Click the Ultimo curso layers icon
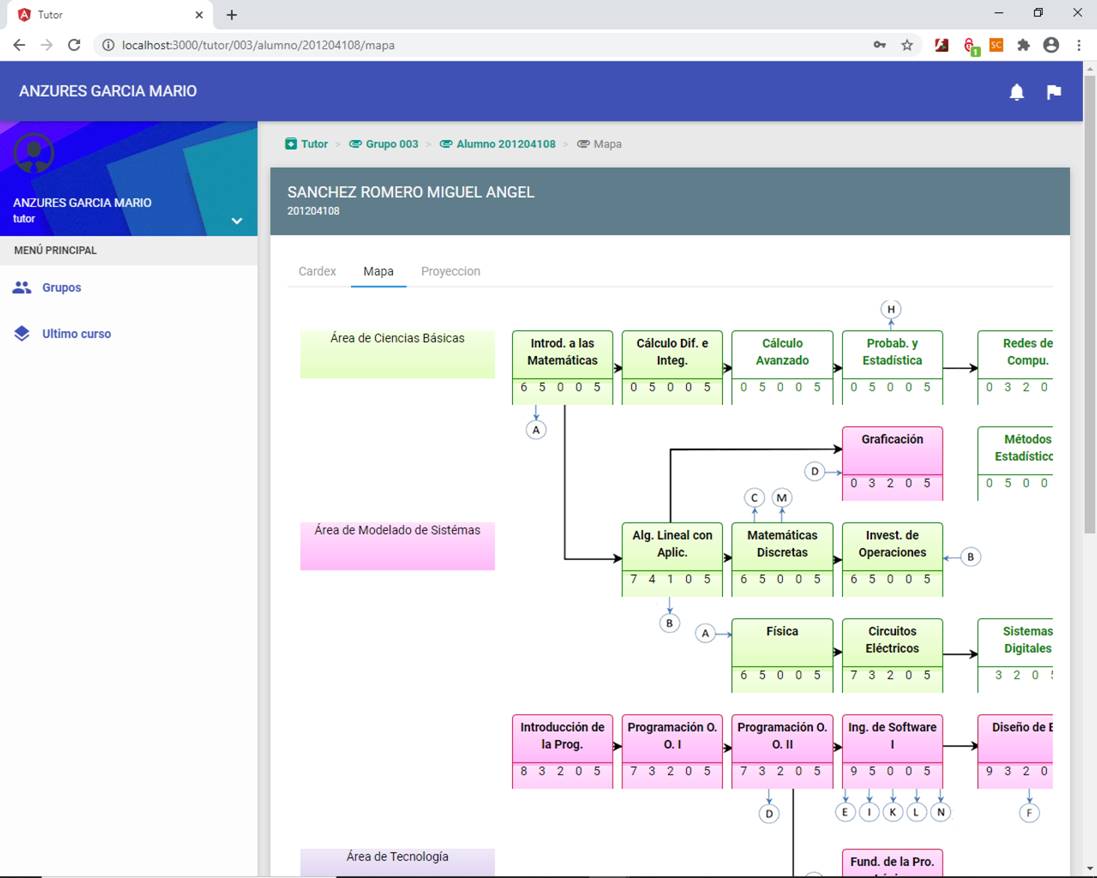Viewport: 1097px width, 878px height. pyautogui.click(x=22, y=334)
